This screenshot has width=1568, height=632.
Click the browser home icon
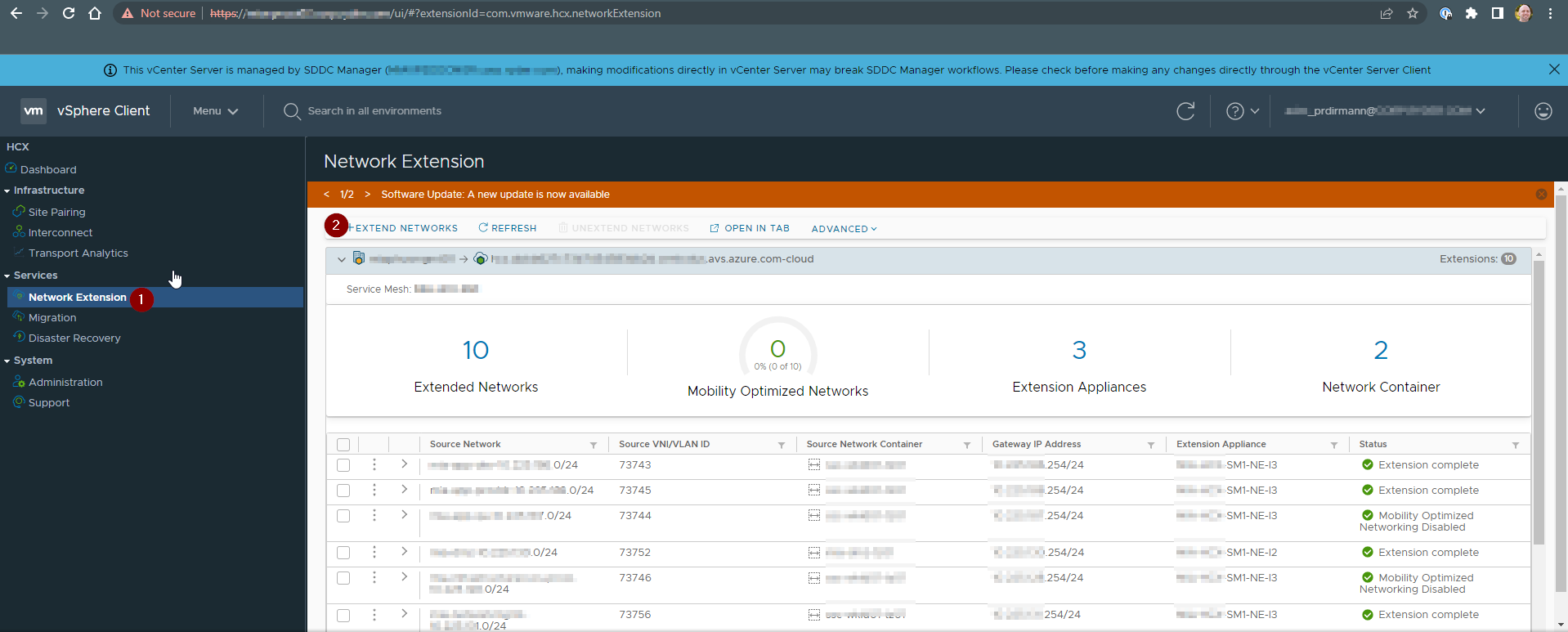click(x=95, y=13)
